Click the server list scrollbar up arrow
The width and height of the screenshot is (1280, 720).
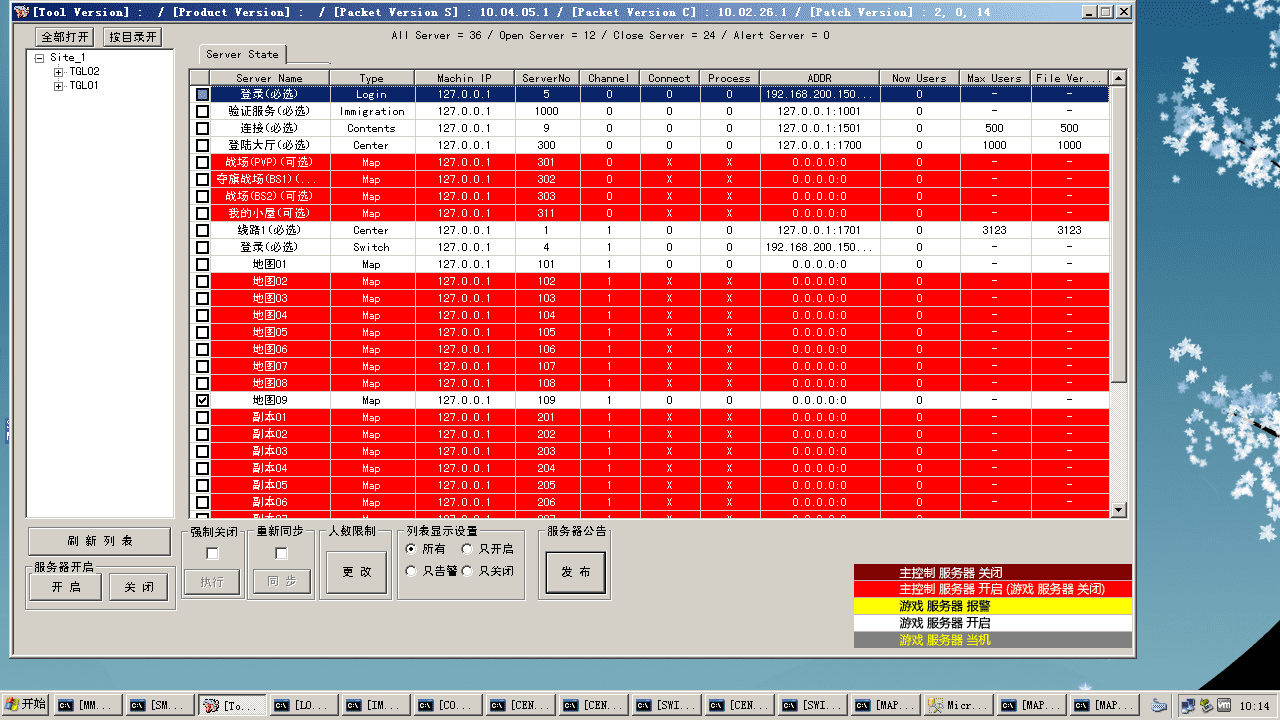coord(1119,78)
